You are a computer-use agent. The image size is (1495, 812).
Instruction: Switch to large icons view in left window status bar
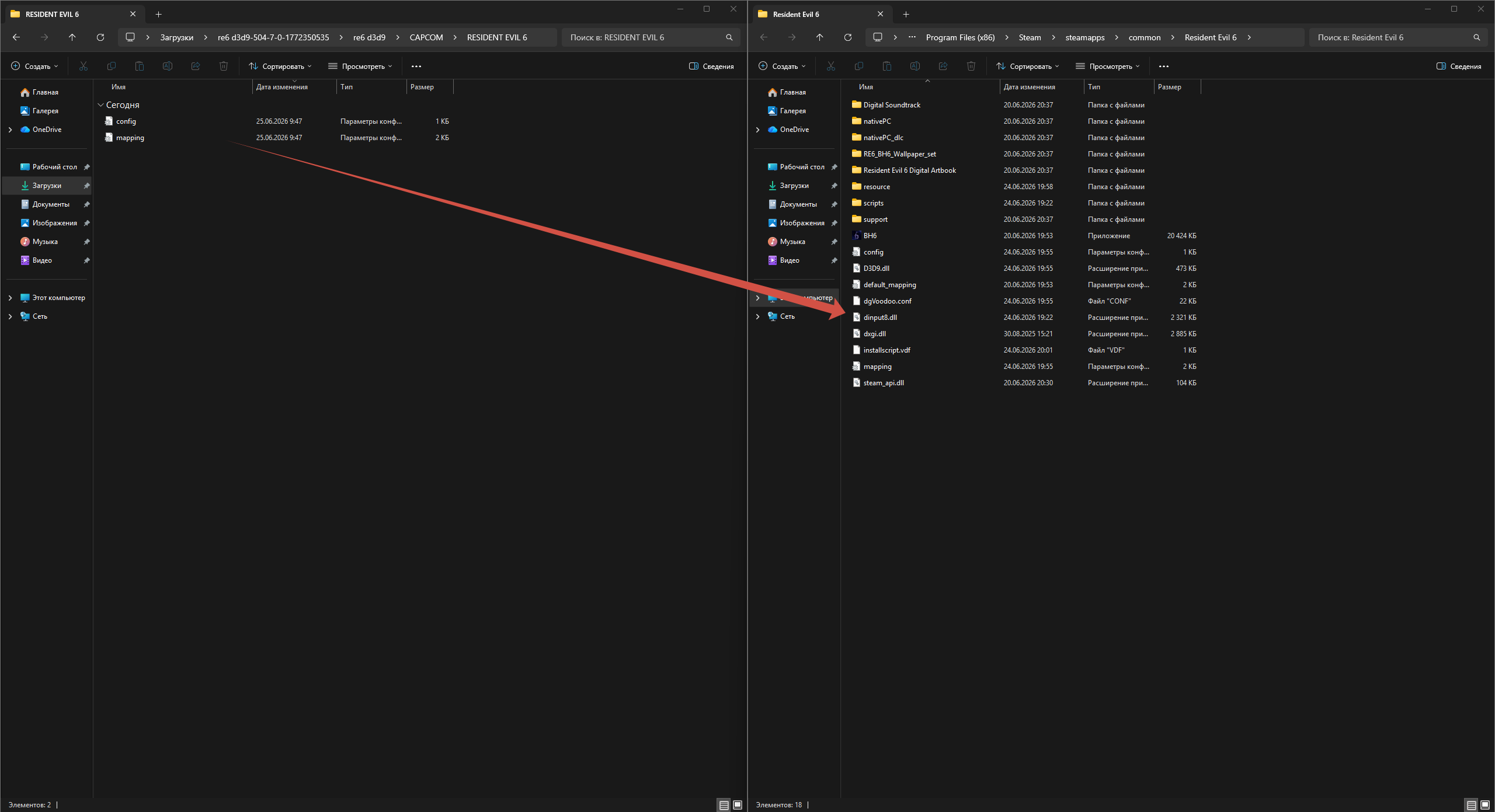click(x=738, y=805)
